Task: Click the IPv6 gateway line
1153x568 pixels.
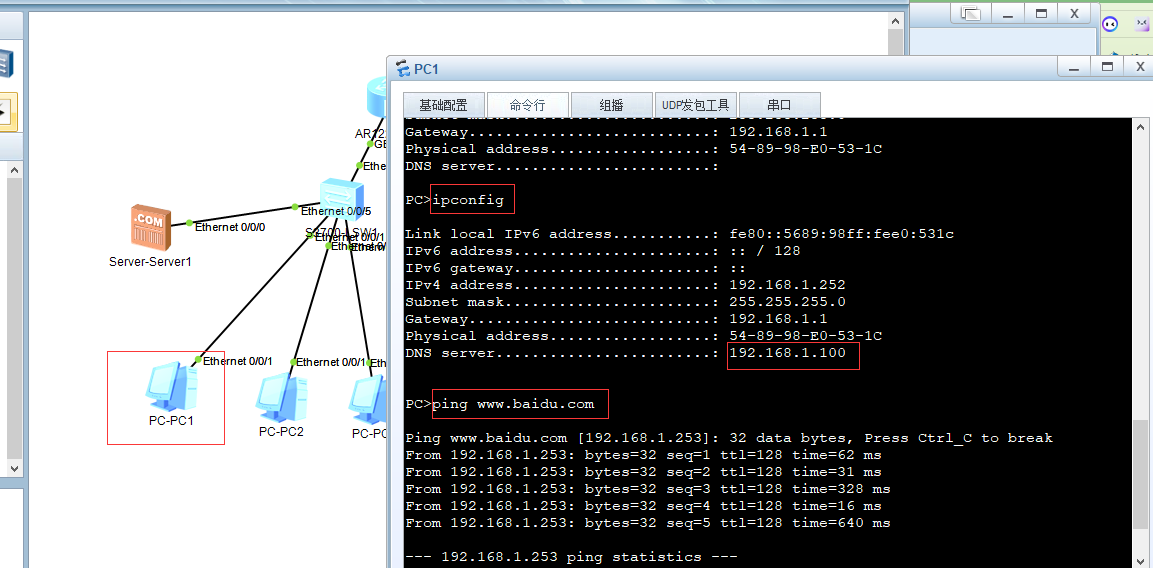Action: click(576, 268)
